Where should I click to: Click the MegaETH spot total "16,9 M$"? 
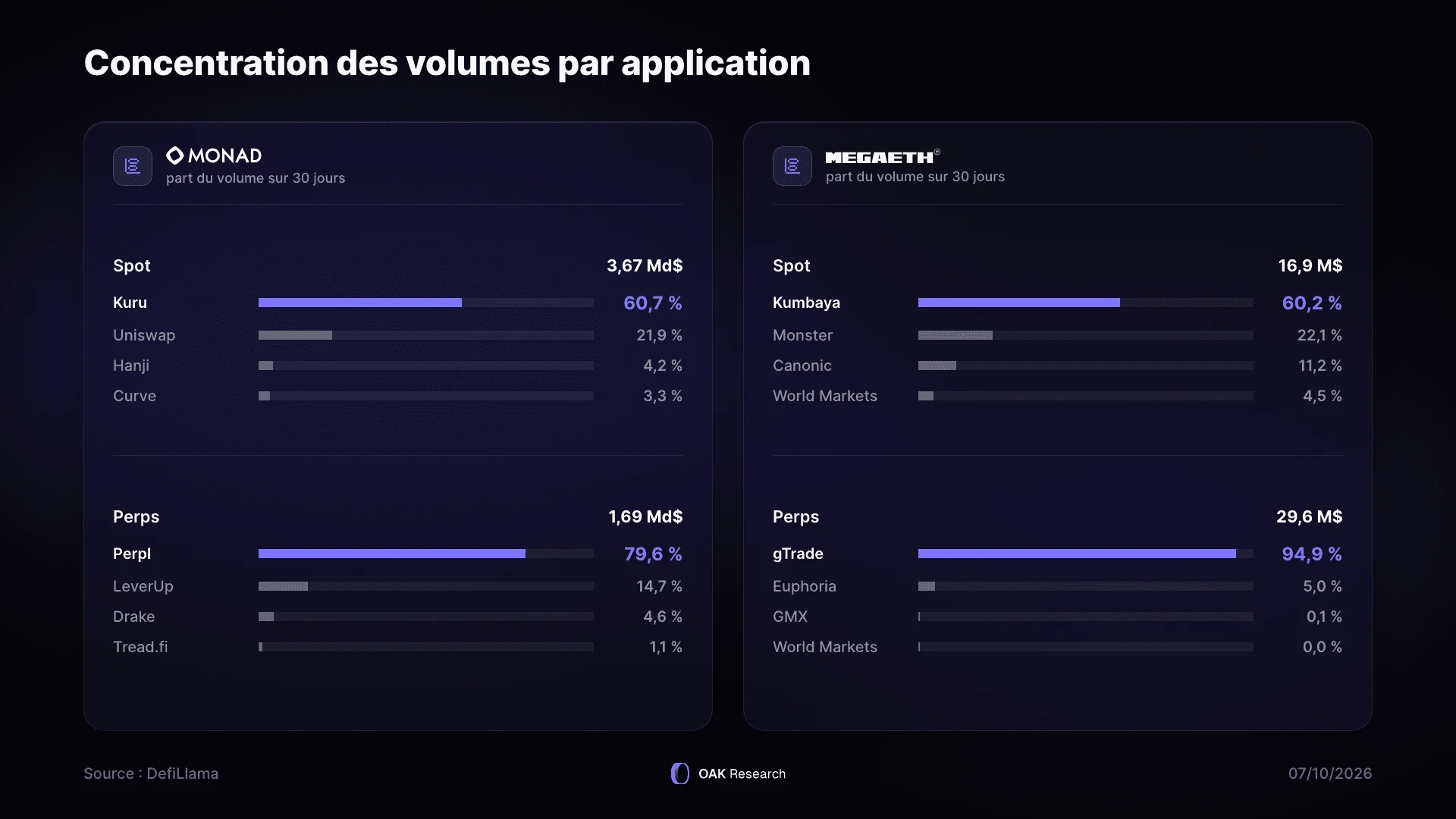[1310, 265]
